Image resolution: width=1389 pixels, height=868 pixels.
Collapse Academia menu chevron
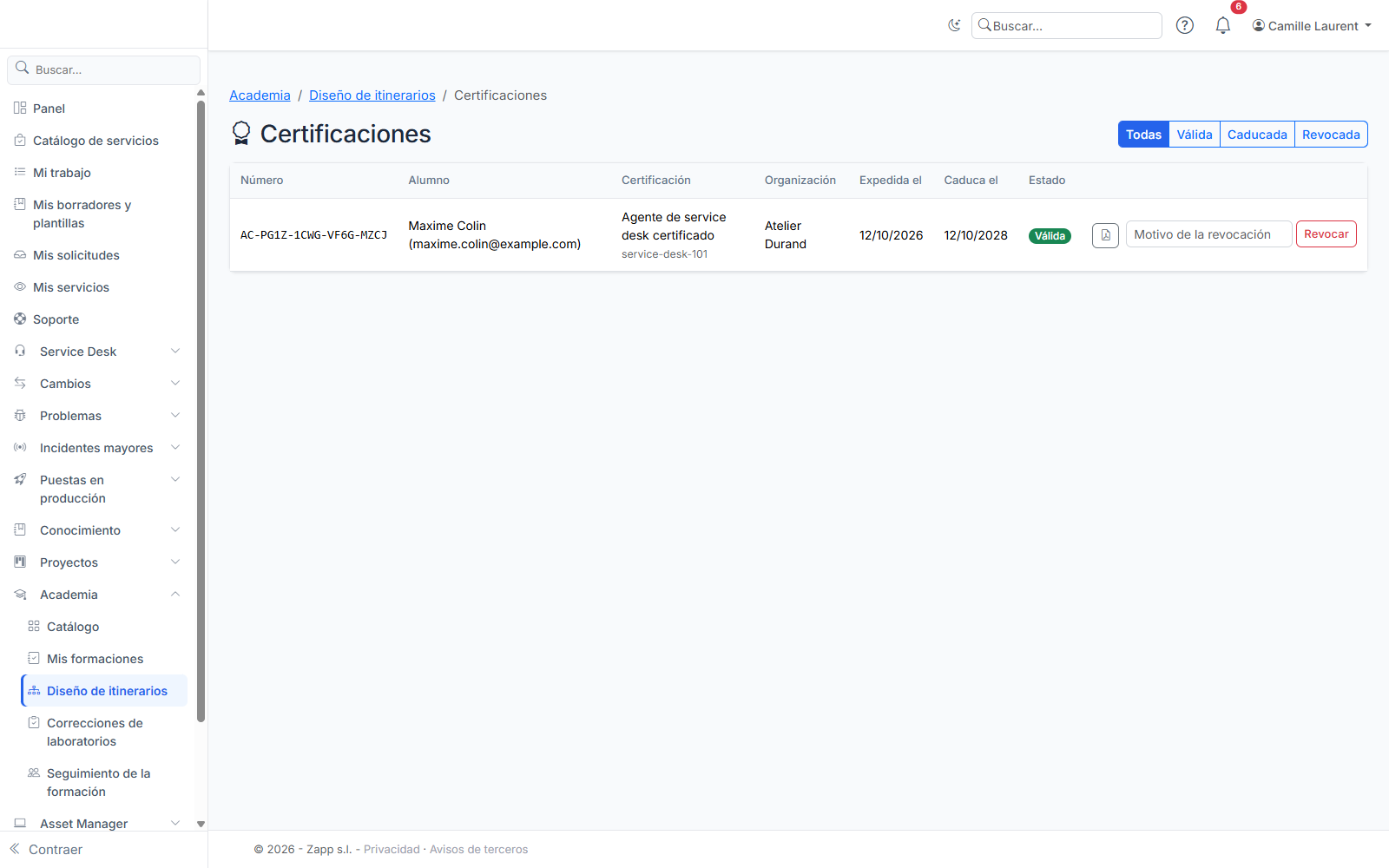[175, 594]
